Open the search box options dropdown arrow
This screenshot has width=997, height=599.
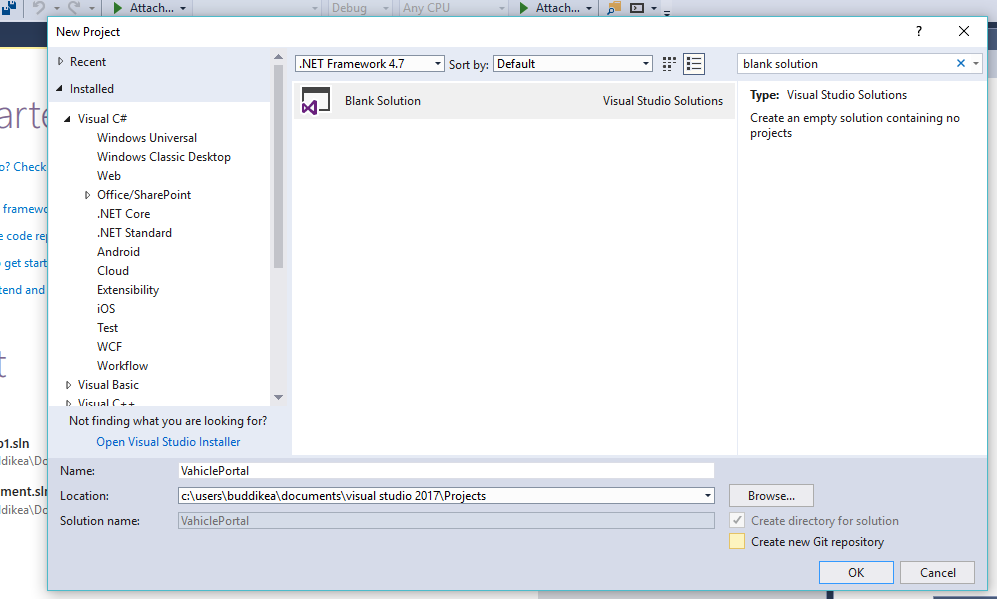976,63
